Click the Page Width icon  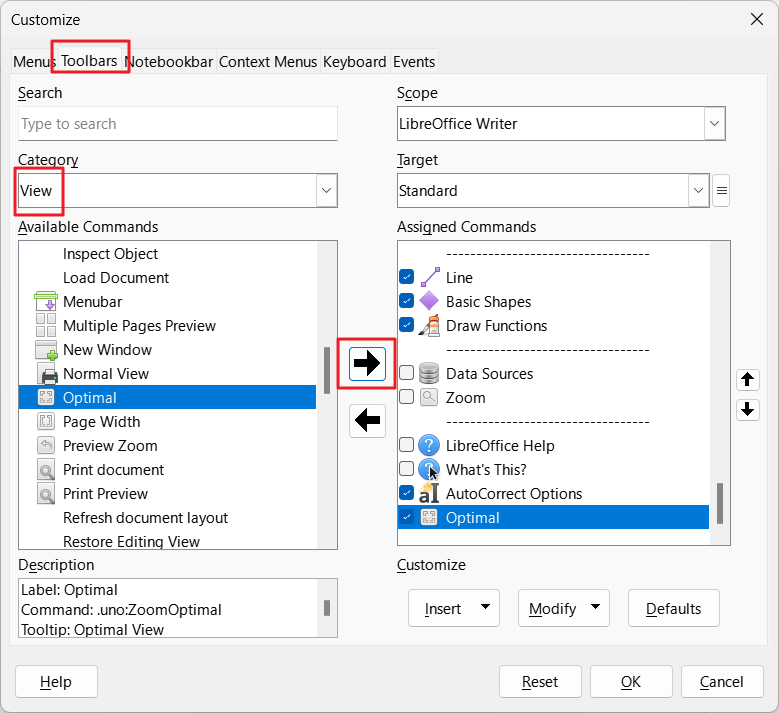[x=46, y=421]
